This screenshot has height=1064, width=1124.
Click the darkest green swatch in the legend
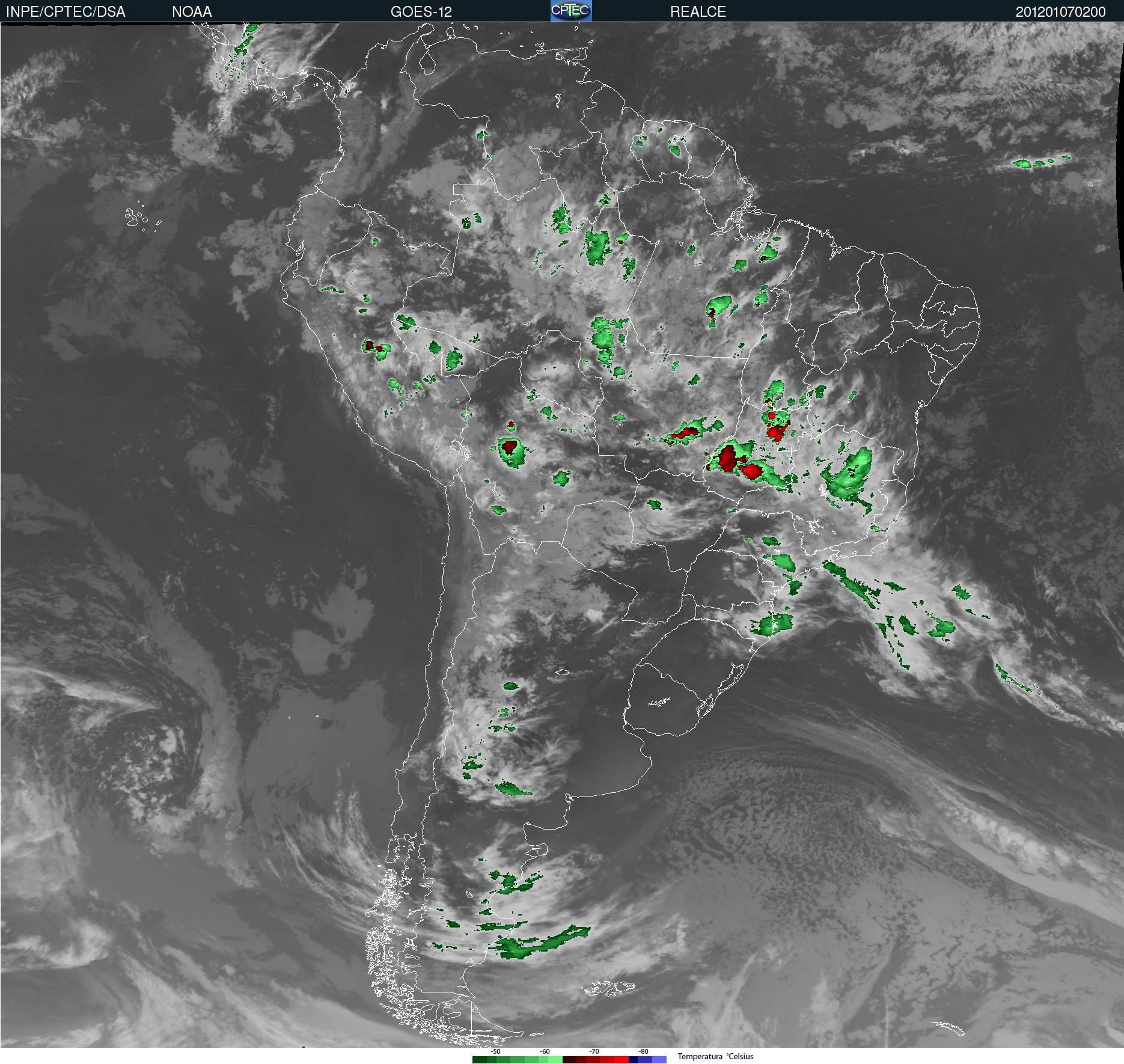[480, 1060]
